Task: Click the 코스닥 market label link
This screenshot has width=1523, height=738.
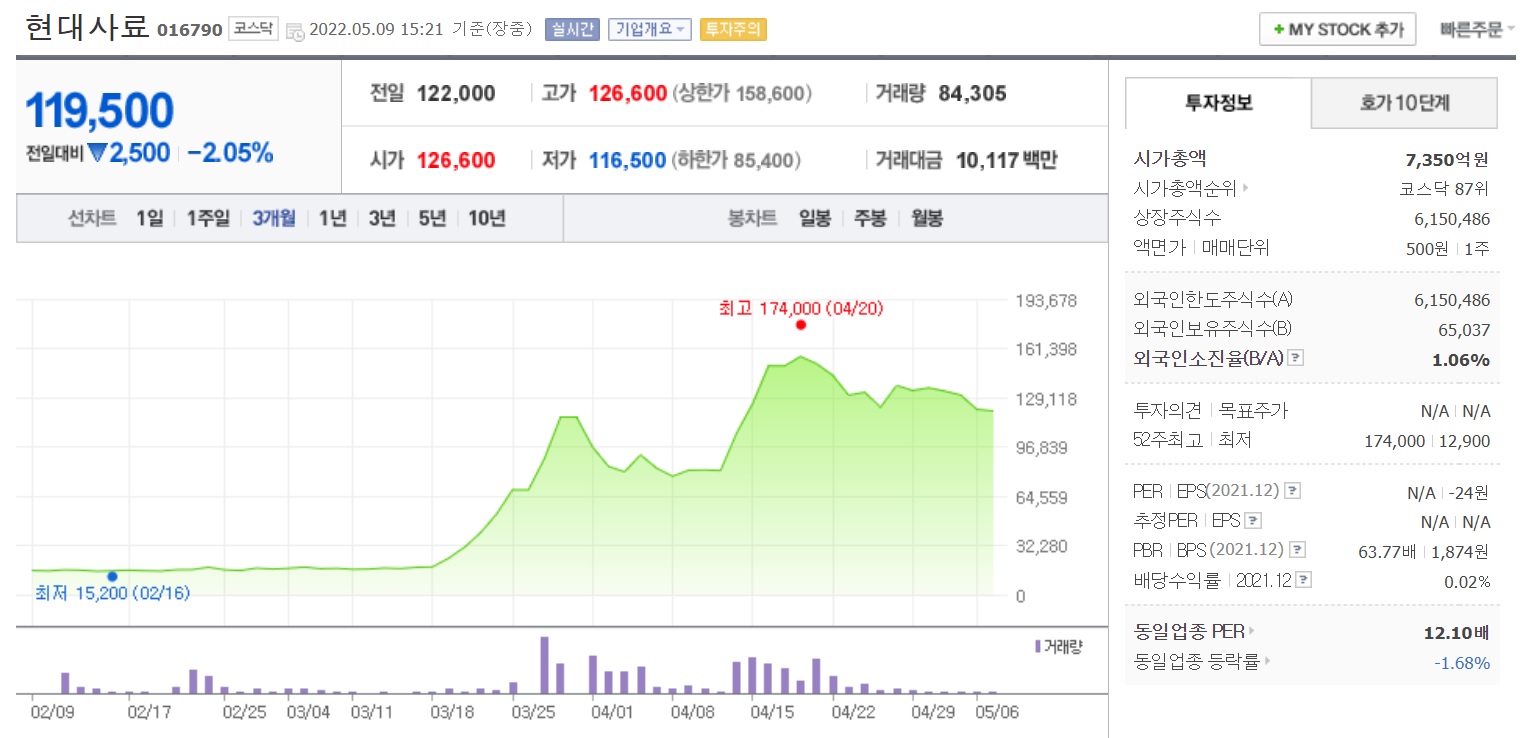Action: point(253,29)
